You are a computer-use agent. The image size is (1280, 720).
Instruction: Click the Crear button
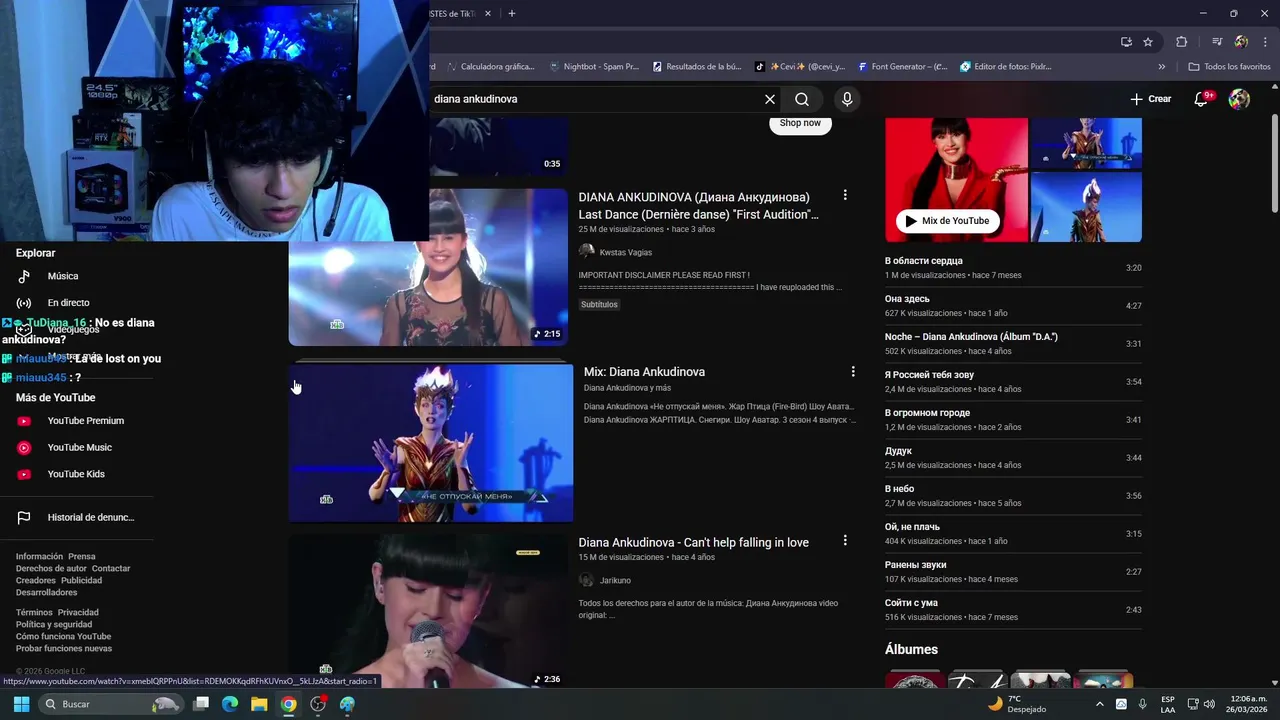[x=1151, y=99]
